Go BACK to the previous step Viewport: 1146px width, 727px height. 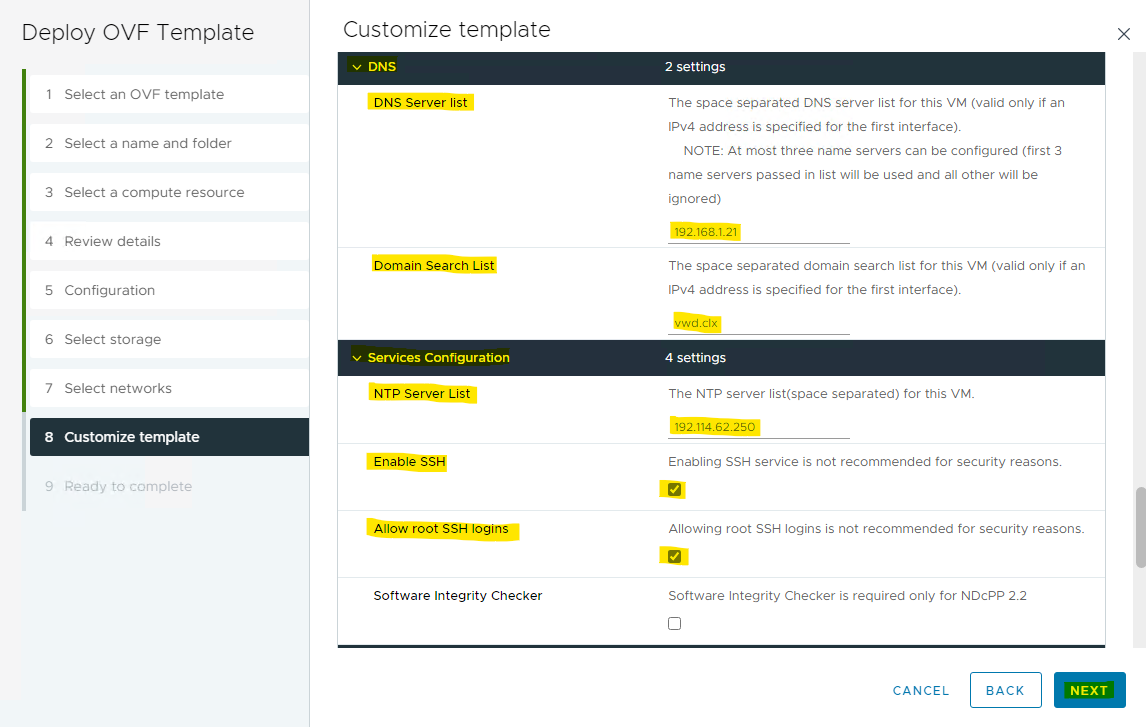coord(1004,690)
